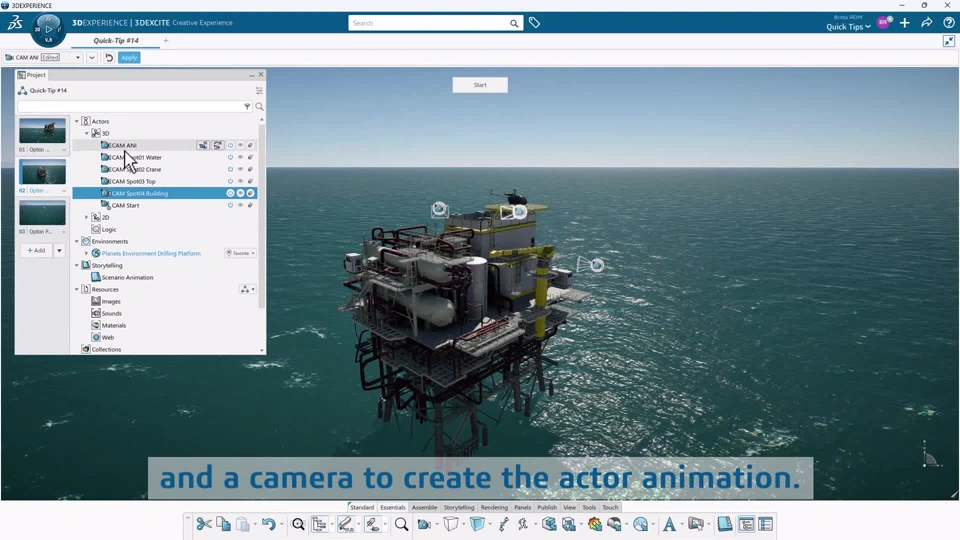Click the compass play button
This screenshot has height=540, width=960.
(48, 29)
